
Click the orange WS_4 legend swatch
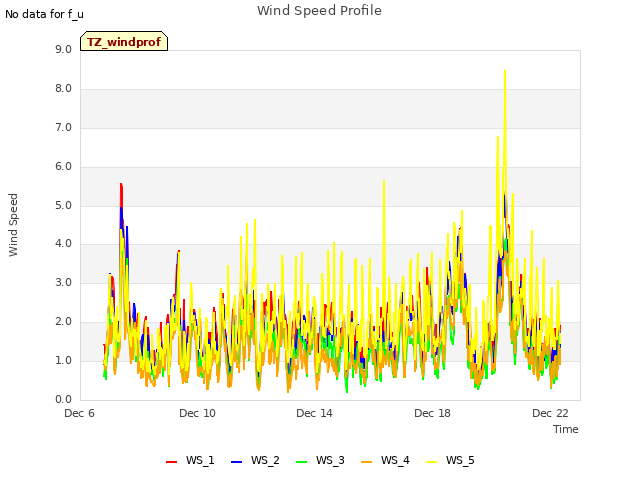click(367, 462)
